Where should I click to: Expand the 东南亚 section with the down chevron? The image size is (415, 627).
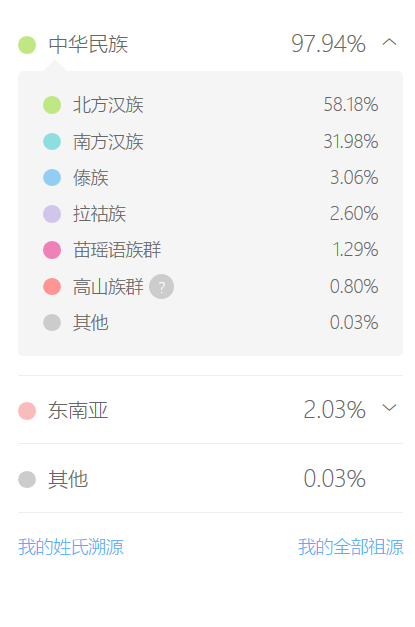point(389,407)
